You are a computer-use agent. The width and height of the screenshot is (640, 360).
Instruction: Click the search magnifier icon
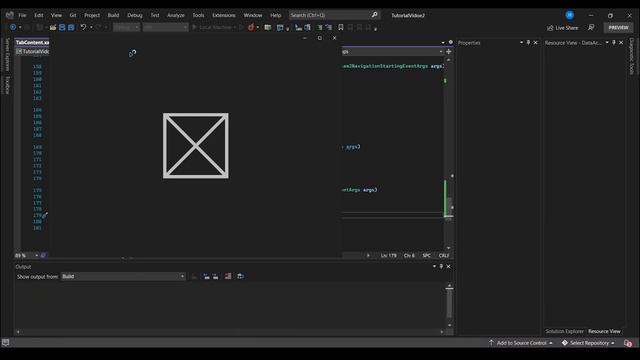[x=374, y=15]
